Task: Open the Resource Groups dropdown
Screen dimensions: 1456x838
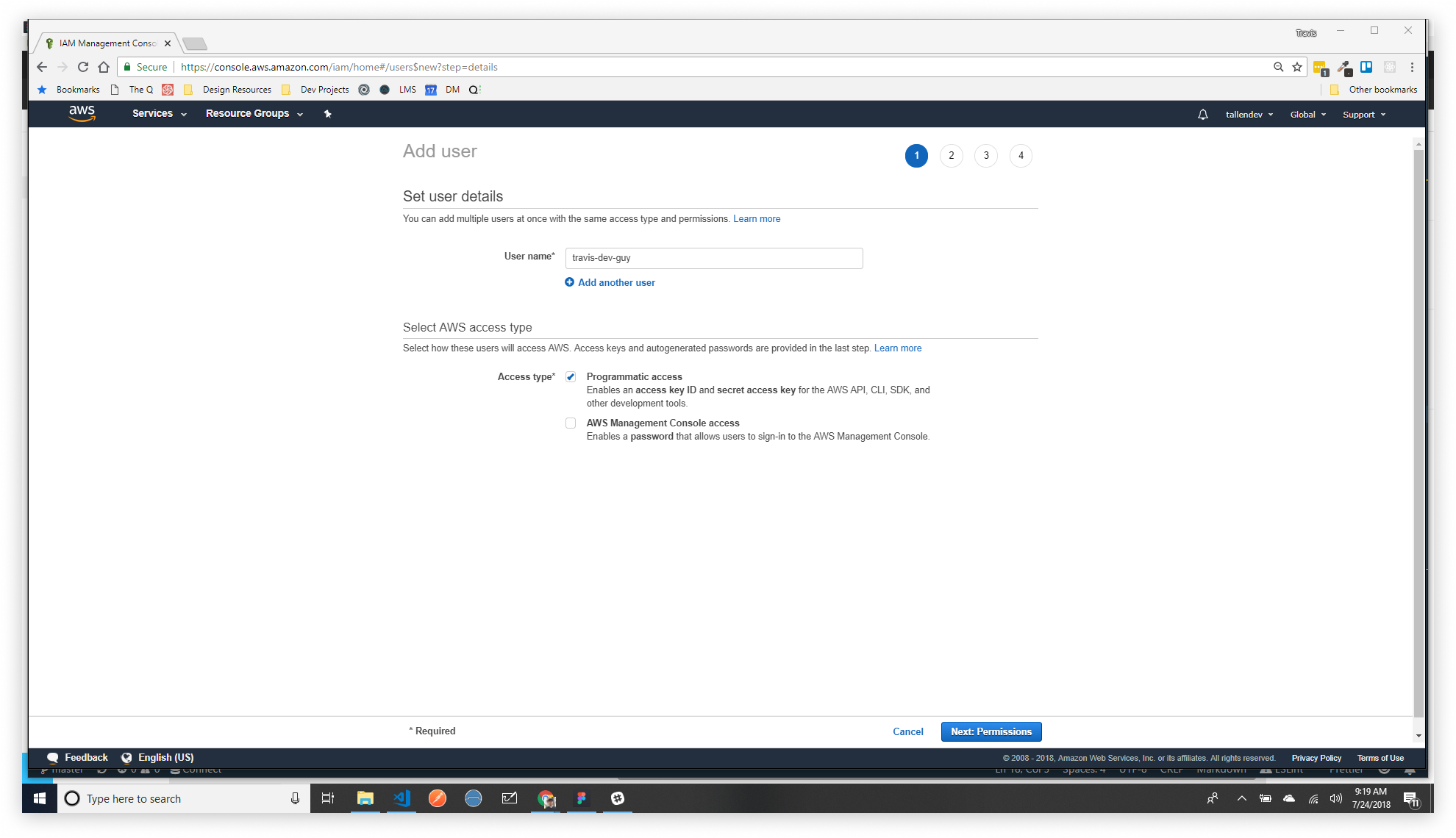Action: [254, 114]
